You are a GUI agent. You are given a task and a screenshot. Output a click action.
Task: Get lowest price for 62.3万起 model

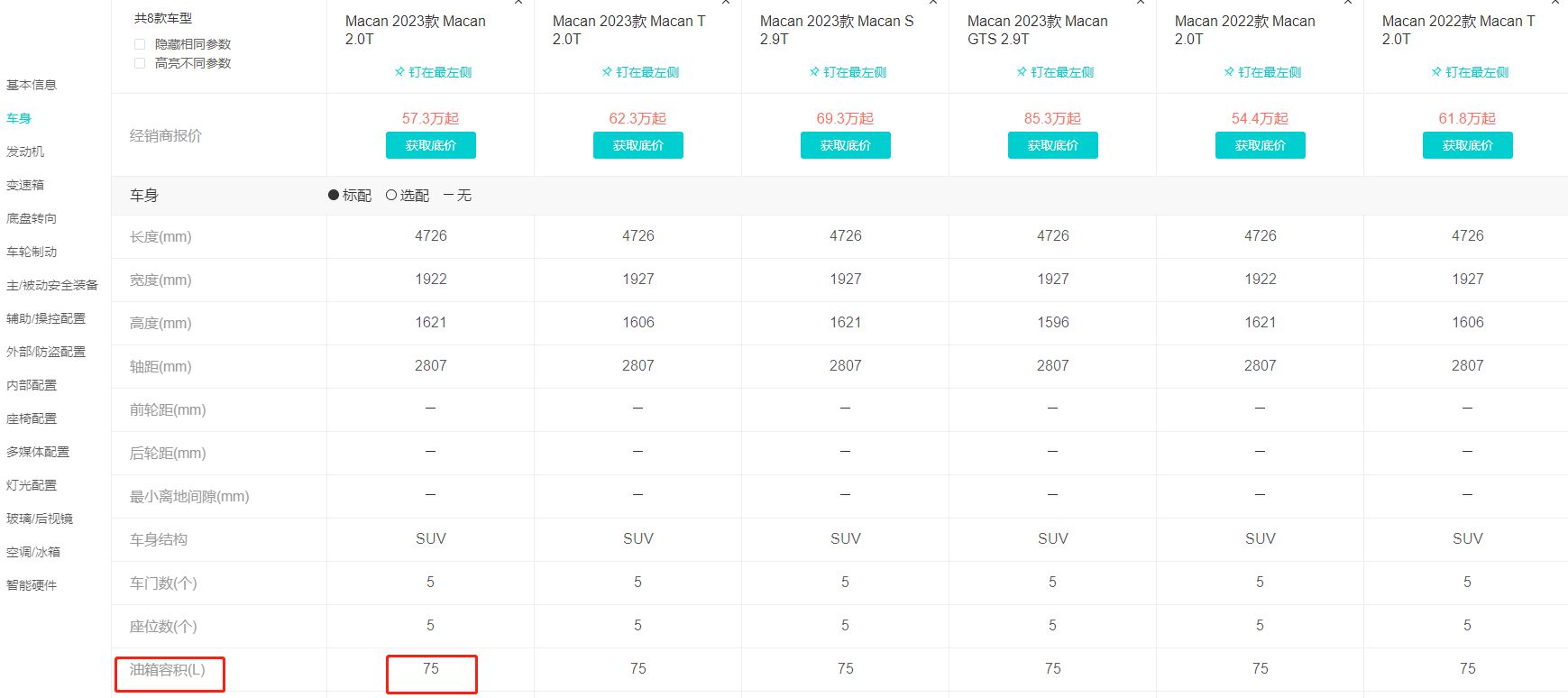(638, 145)
